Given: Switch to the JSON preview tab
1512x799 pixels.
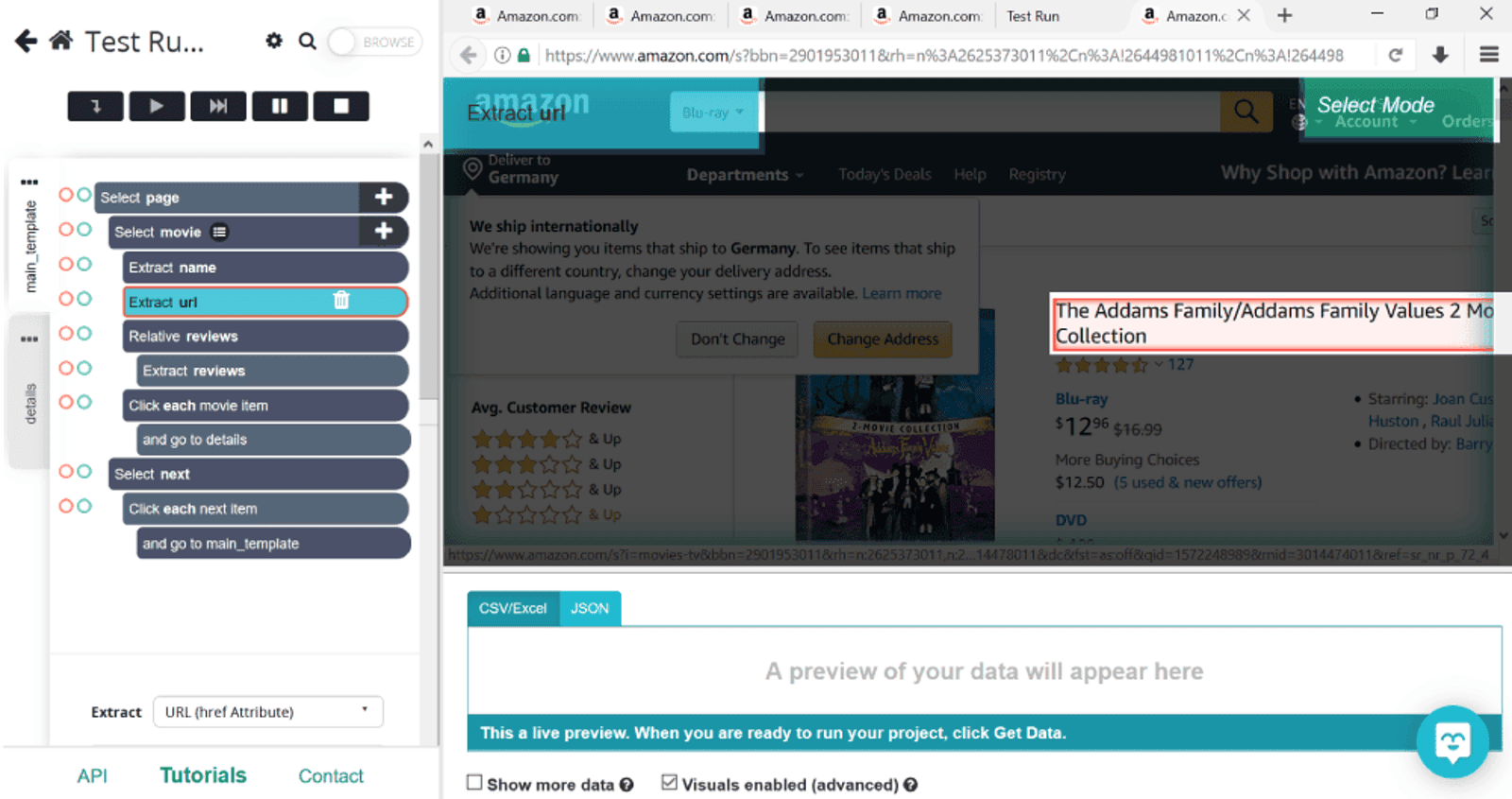Looking at the screenshot, I should tap(590, 608).
